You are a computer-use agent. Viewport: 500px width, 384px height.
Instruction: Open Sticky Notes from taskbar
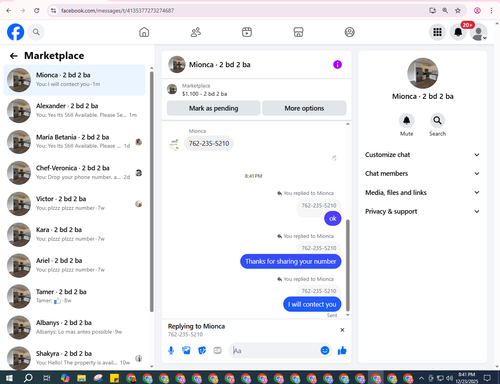click(x=114, y=378)
